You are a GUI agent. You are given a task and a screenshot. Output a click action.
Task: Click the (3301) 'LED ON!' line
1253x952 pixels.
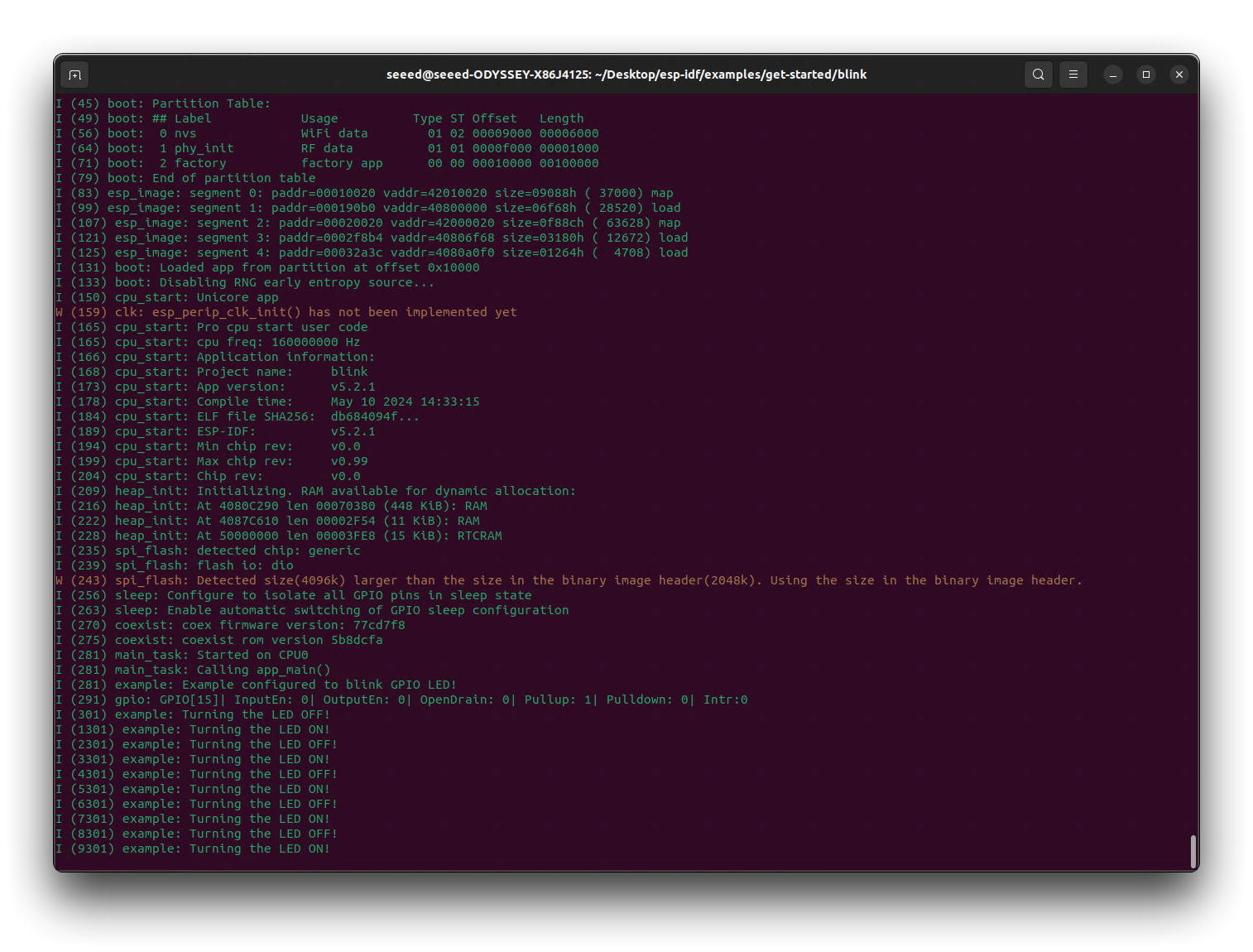193,759
